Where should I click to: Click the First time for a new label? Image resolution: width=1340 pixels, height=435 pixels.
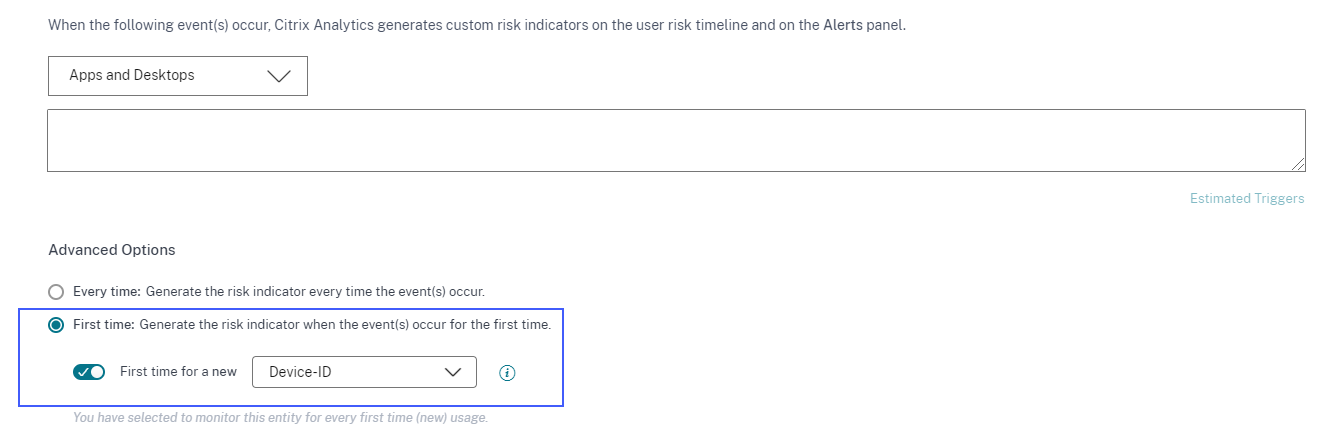[x=178, y=372]
